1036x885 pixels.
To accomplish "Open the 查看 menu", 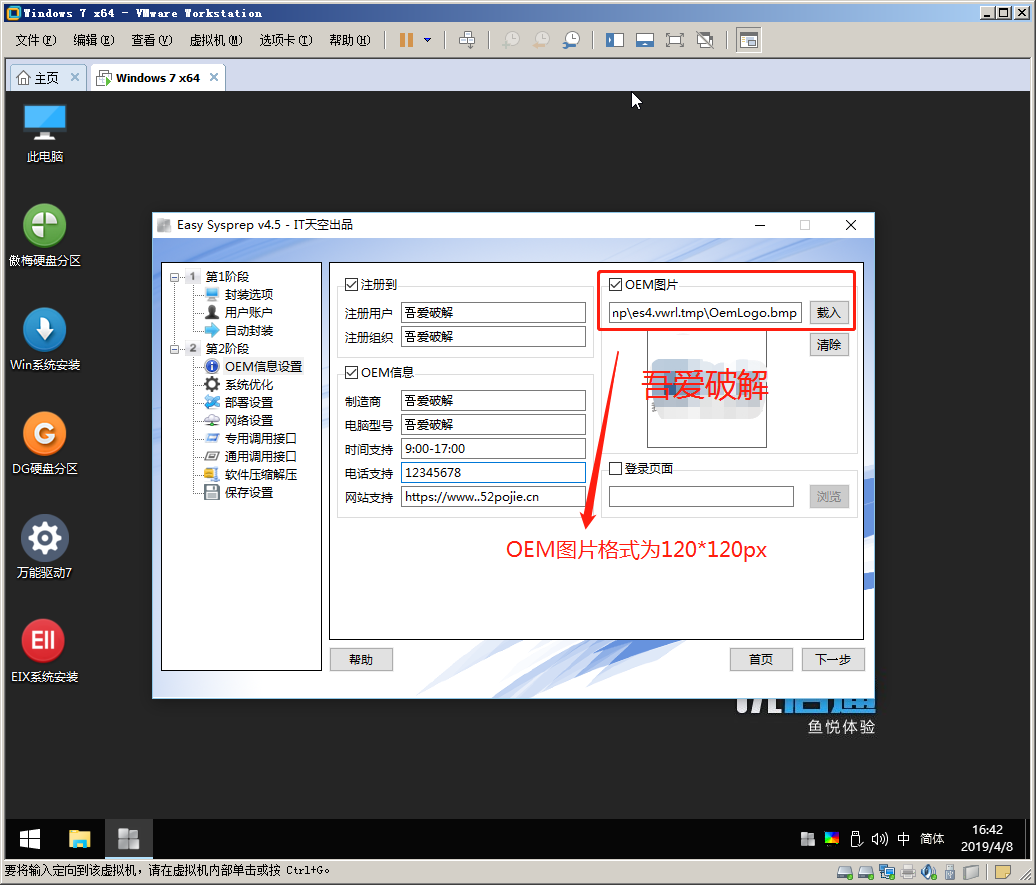I will [152, 40].
